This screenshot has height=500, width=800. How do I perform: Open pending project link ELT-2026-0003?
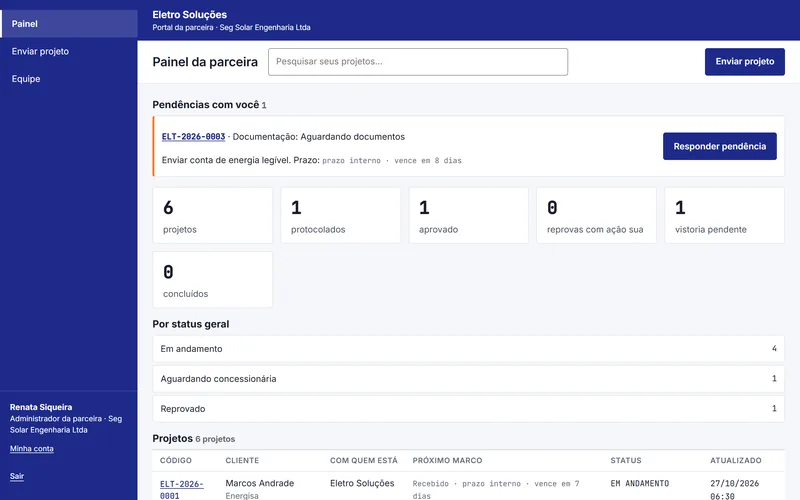click(x=193, y=137)
